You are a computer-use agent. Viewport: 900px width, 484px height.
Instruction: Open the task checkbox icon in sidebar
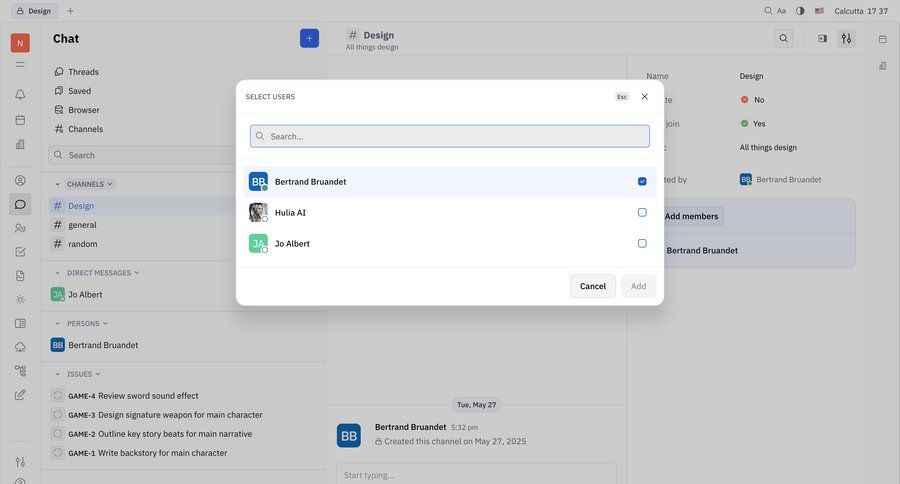(20, 251)
